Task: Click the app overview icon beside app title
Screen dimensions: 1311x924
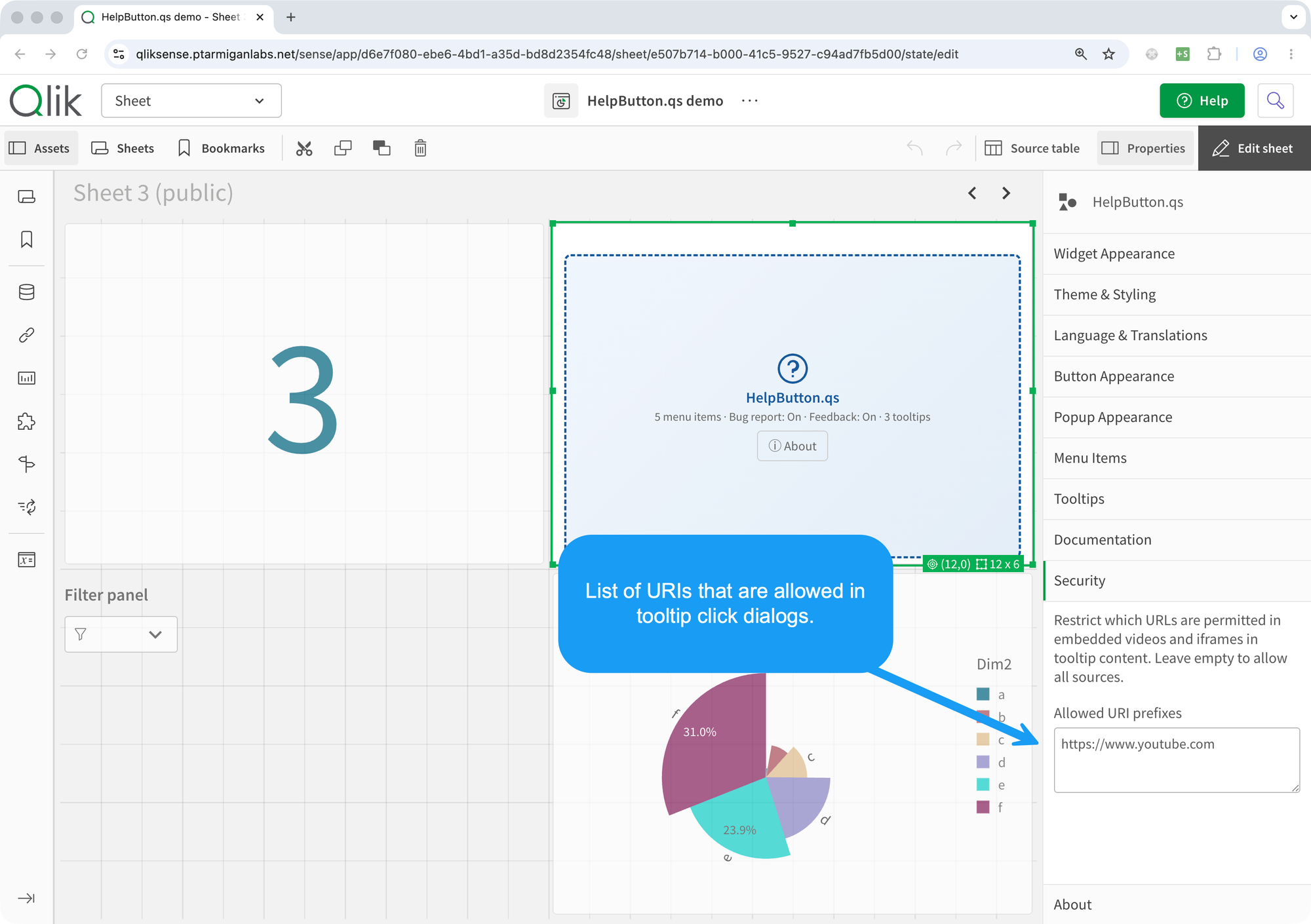Action: coord(561,101)
